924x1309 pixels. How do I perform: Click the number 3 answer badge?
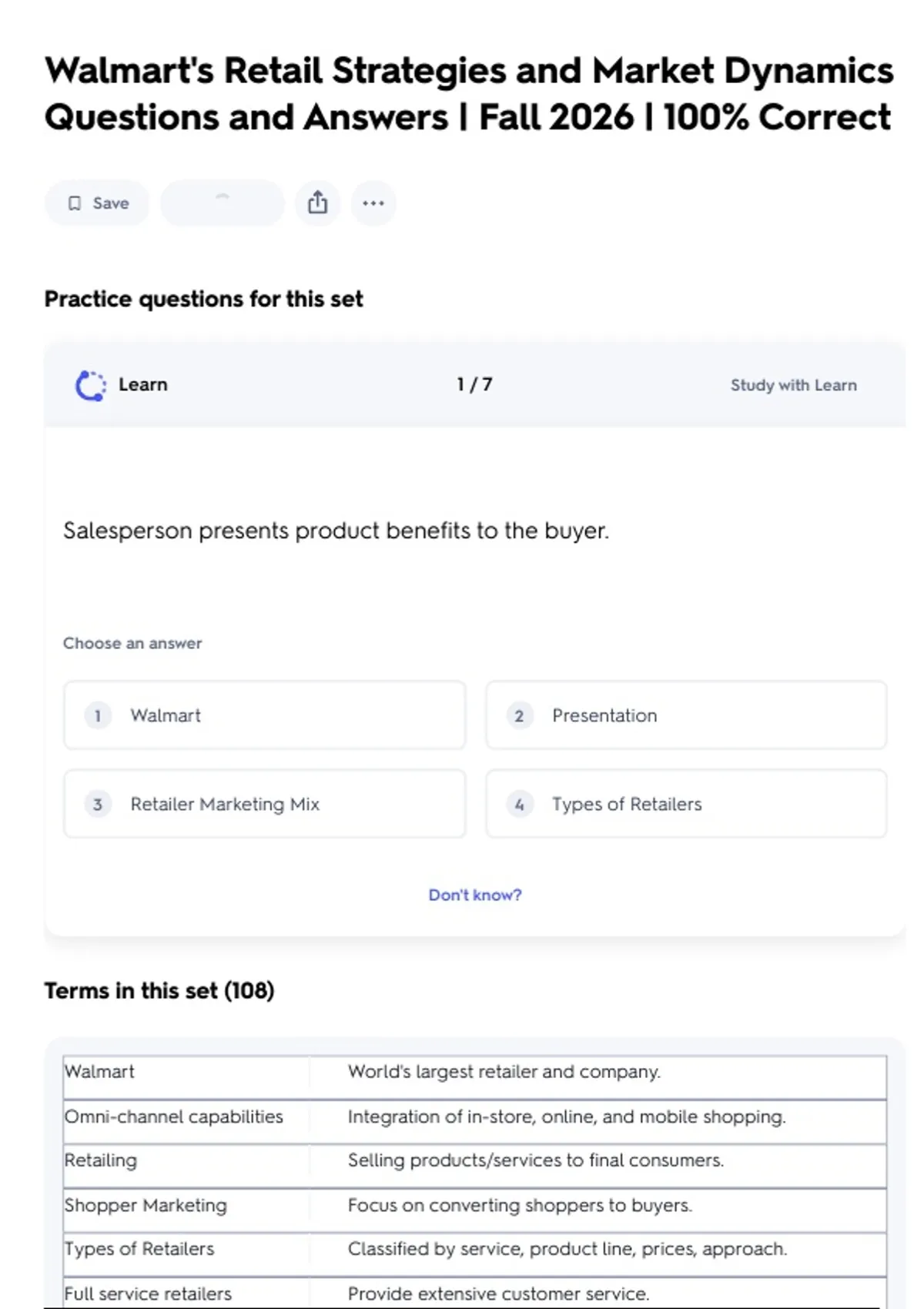pyautogui.click(x=98, y=805)
